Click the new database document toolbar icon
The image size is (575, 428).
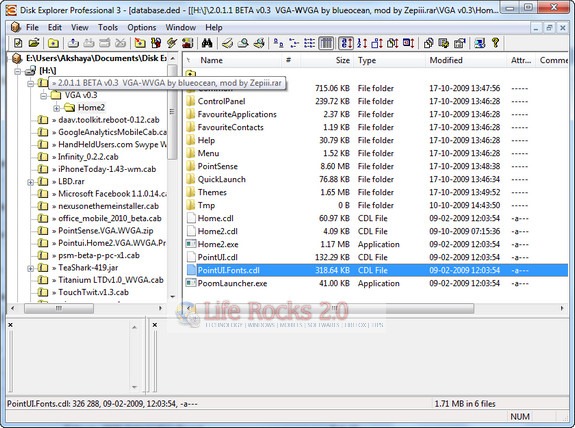[18, 43]
